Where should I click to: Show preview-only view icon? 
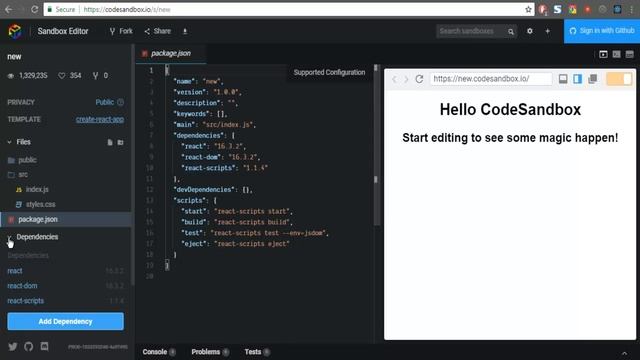[629, 54]
